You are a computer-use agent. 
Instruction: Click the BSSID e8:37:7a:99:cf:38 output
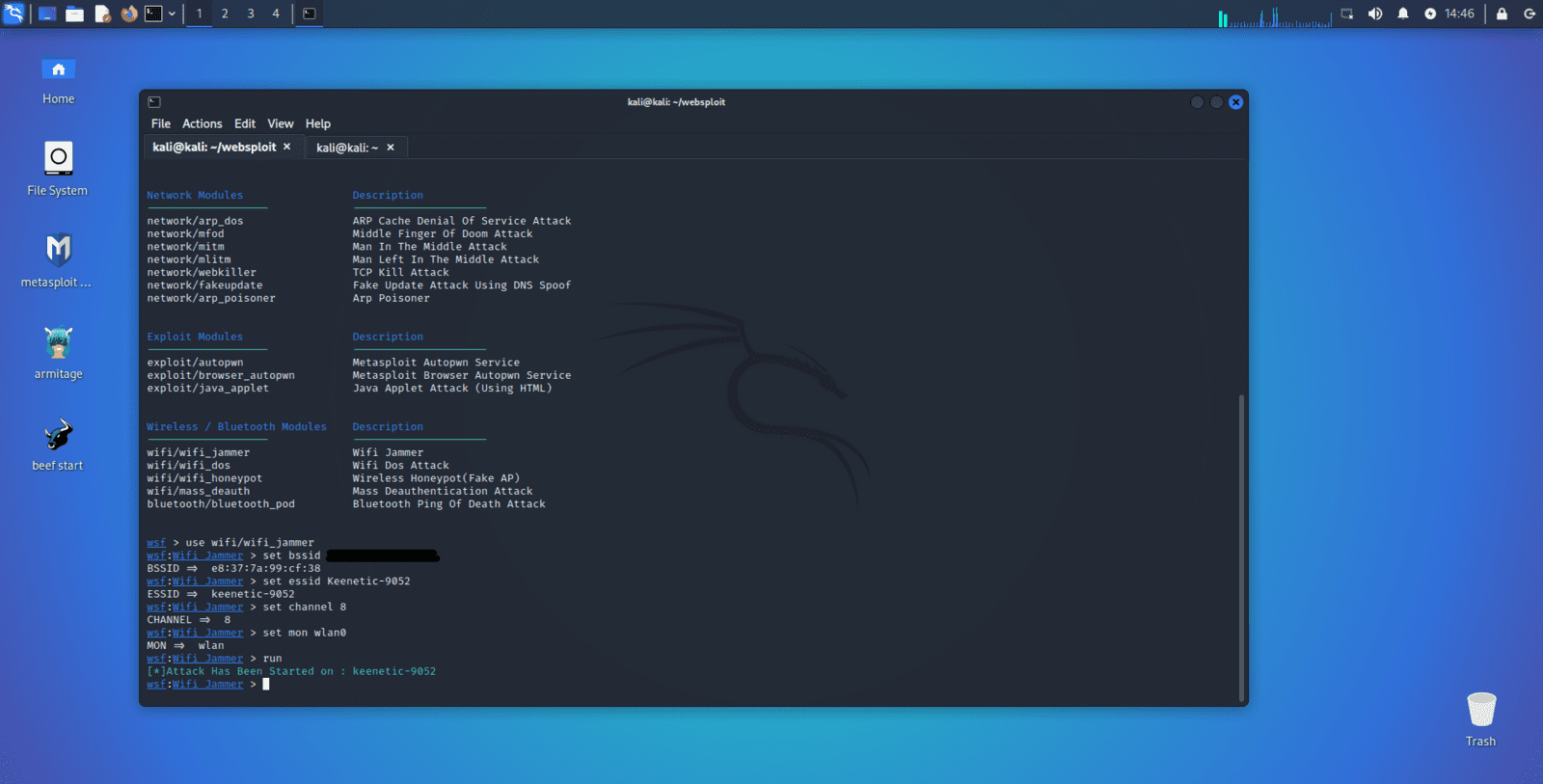pyautogui.click(x=233, y=569)
